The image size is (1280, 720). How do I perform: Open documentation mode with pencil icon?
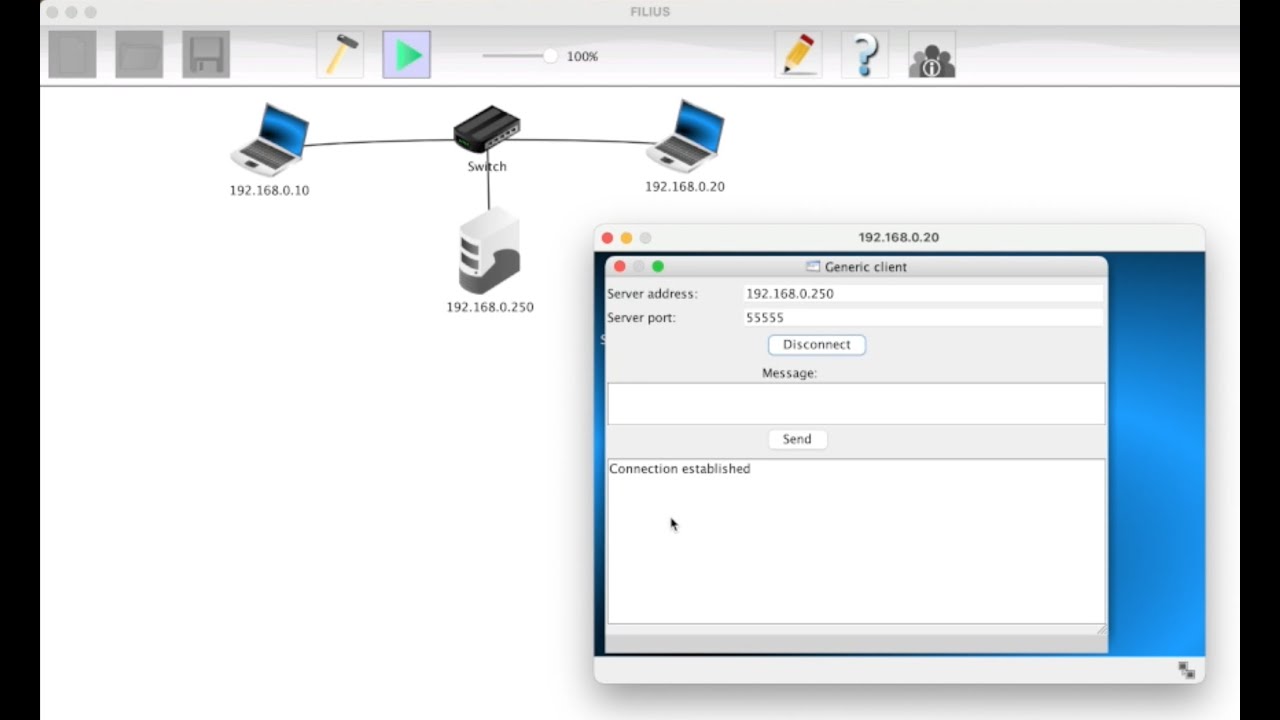pos(798,55)
